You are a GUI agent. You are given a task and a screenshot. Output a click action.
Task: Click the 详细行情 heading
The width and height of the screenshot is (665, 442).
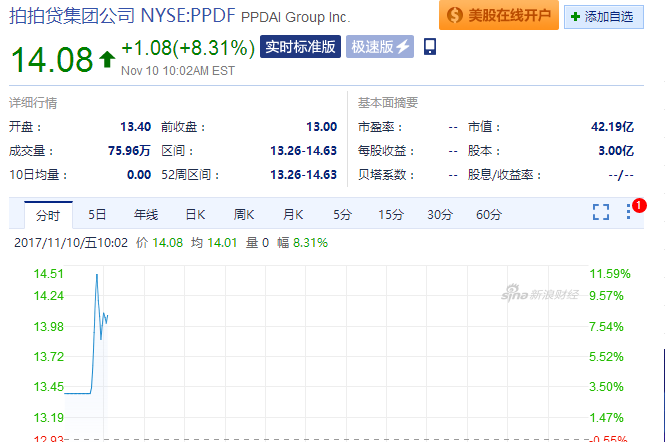[x=33, y=103]
